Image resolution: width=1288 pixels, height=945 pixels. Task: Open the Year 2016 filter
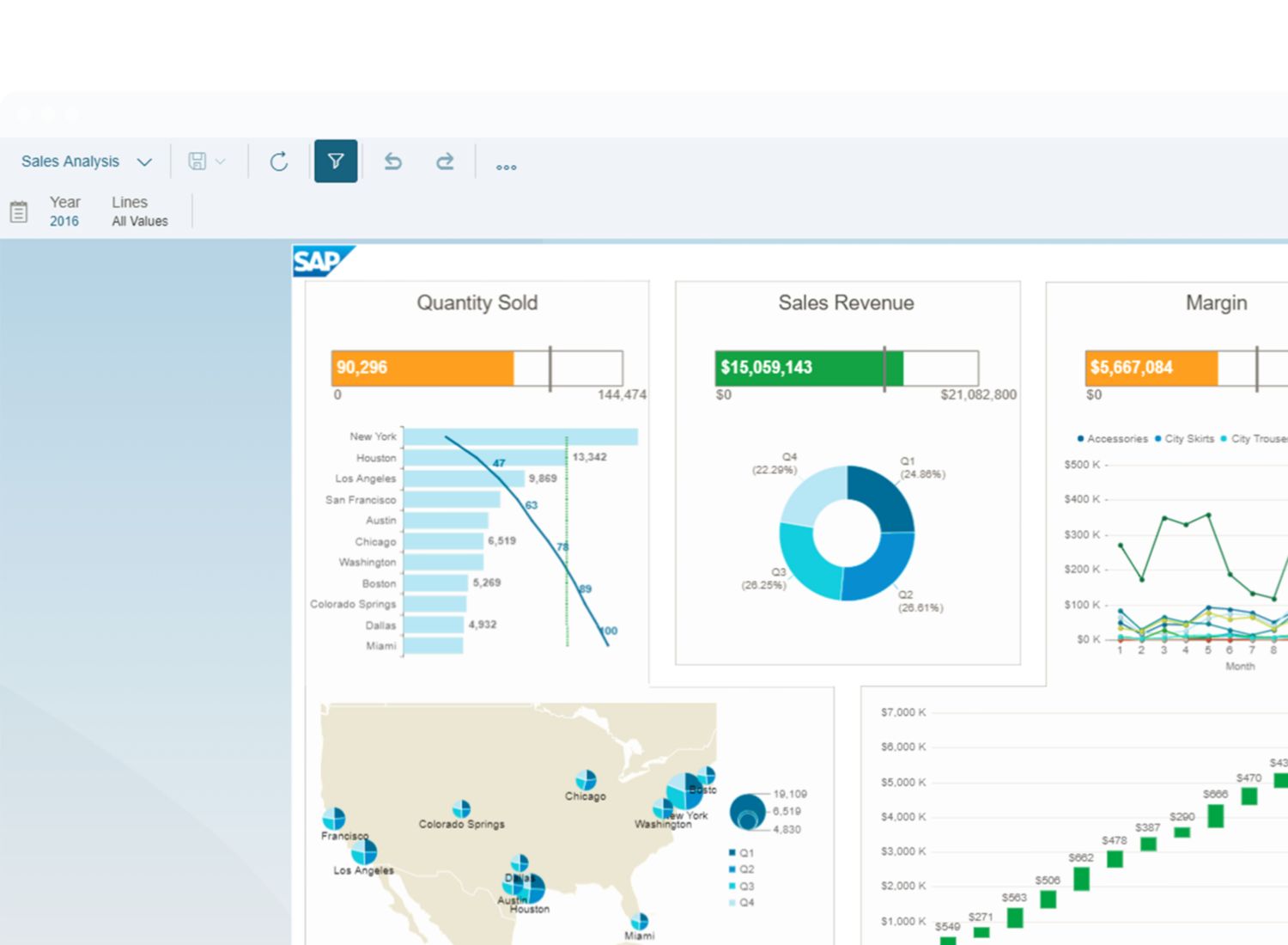pos(64,211)
